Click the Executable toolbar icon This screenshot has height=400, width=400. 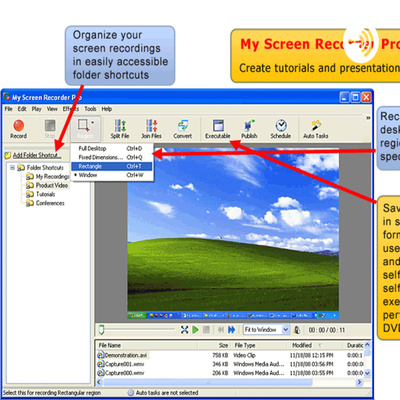(218, 126)
